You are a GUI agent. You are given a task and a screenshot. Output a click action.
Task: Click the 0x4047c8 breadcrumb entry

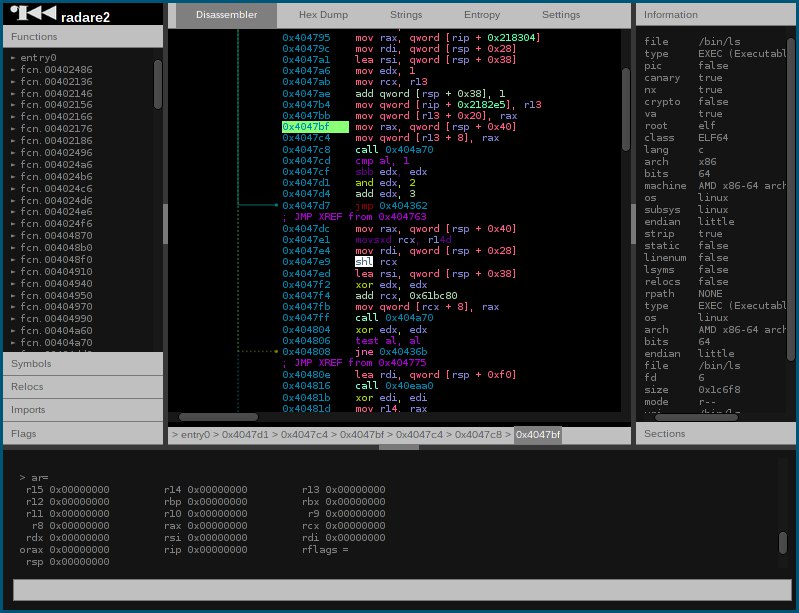[478, 435]
